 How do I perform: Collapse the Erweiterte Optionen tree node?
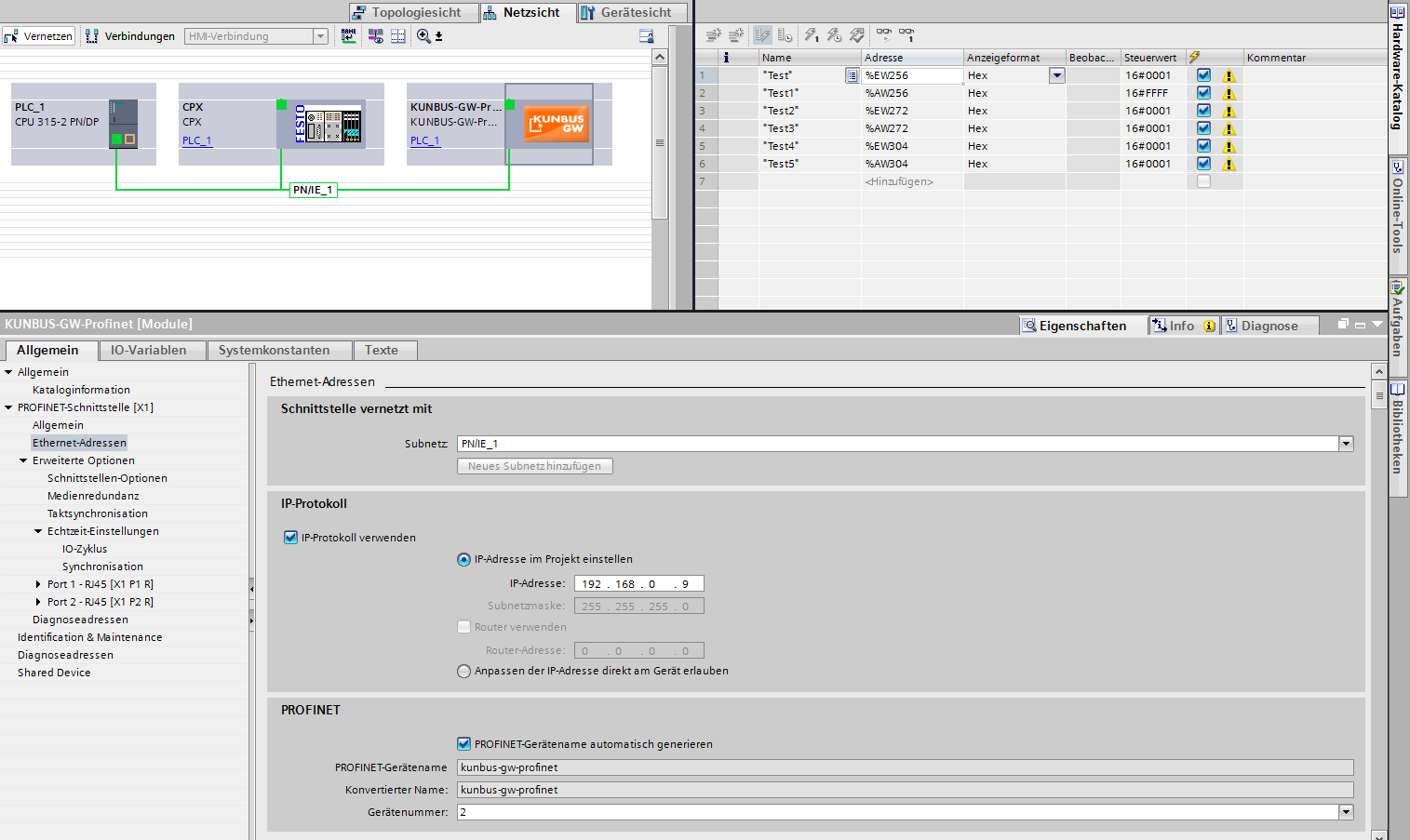23,460
